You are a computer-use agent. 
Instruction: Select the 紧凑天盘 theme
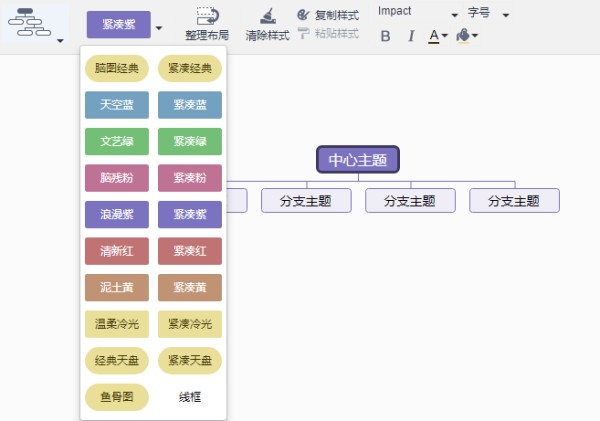point(190,361)
